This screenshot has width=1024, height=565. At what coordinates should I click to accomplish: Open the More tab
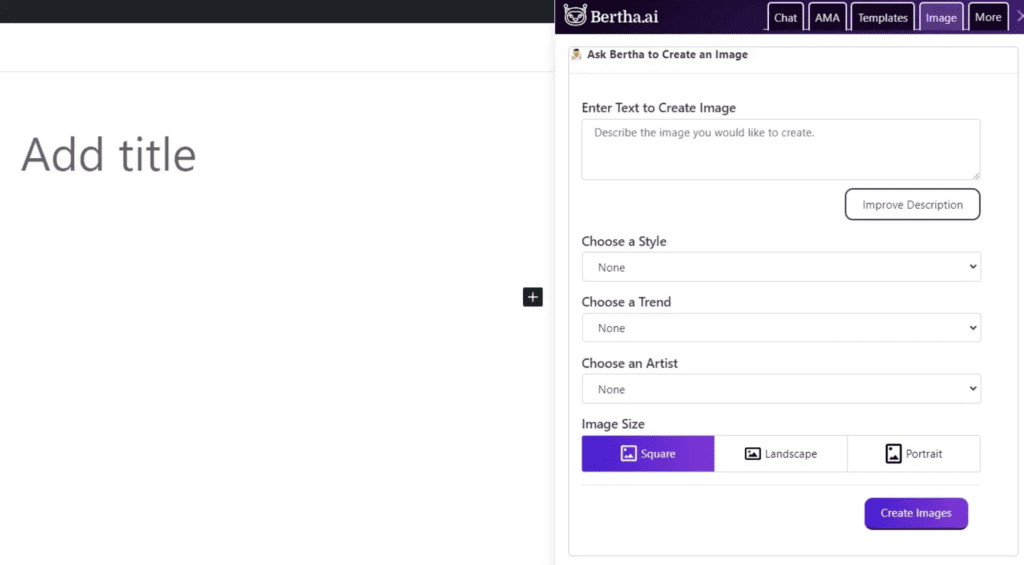(x=988, y=18)
